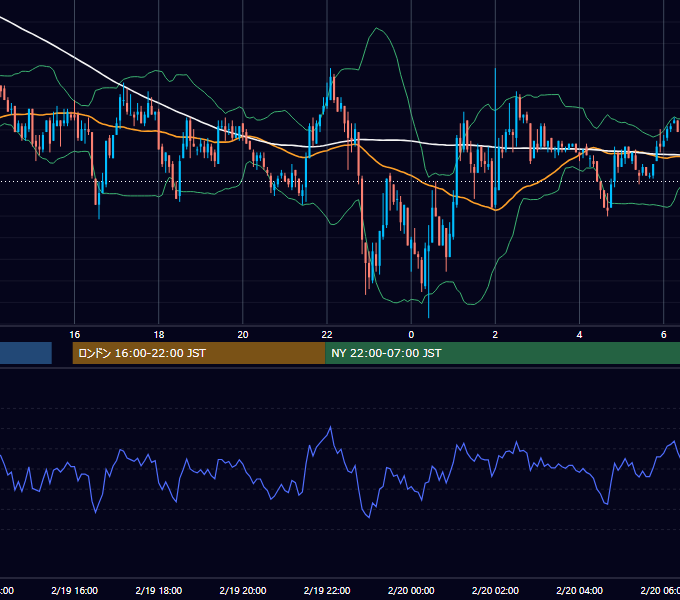Image resolution: width=680 pixels, height=600 pixels.
Task: Click the '2/20 00:00' date label
Action: [x=411, y=590]
